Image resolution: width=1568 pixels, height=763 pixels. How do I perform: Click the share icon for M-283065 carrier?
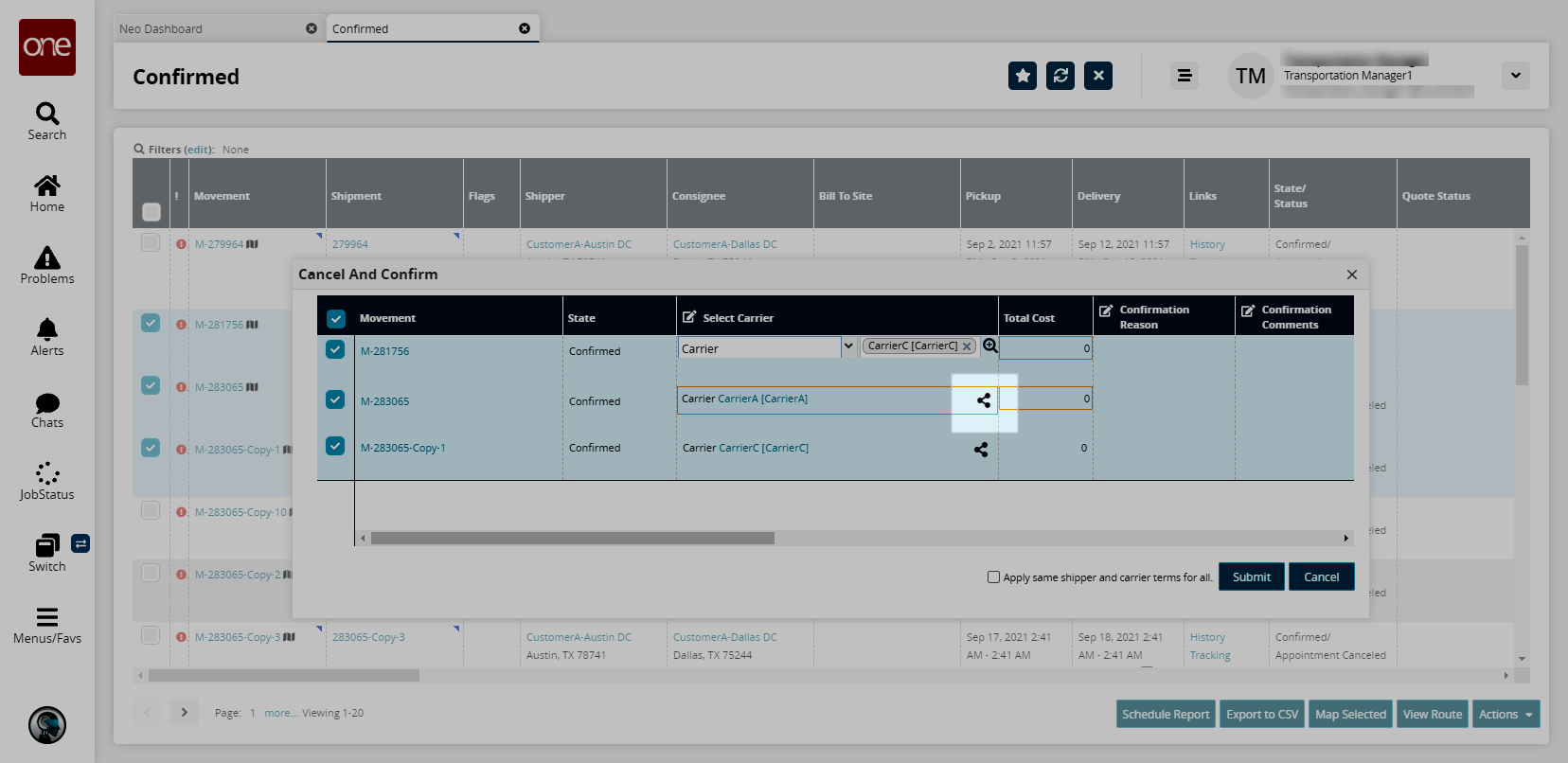[984, 400]
